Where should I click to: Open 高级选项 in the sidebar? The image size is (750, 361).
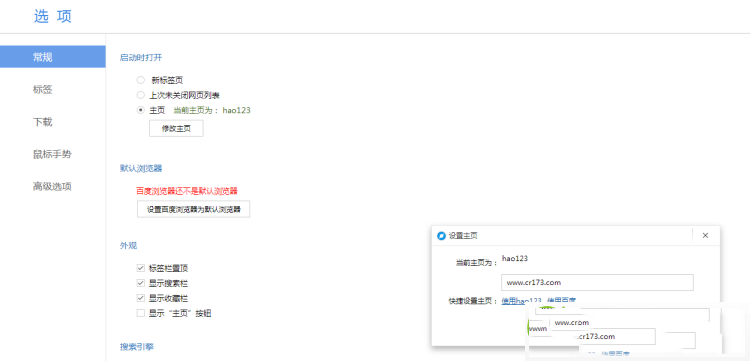(x=52, y=186)
